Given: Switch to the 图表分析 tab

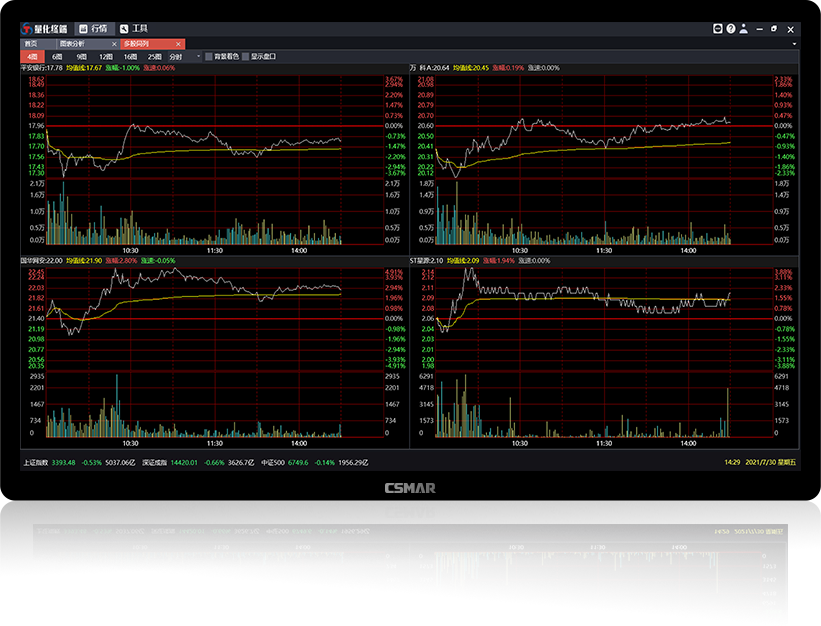Looking at the screenshot, I should [x=73, y=44].
